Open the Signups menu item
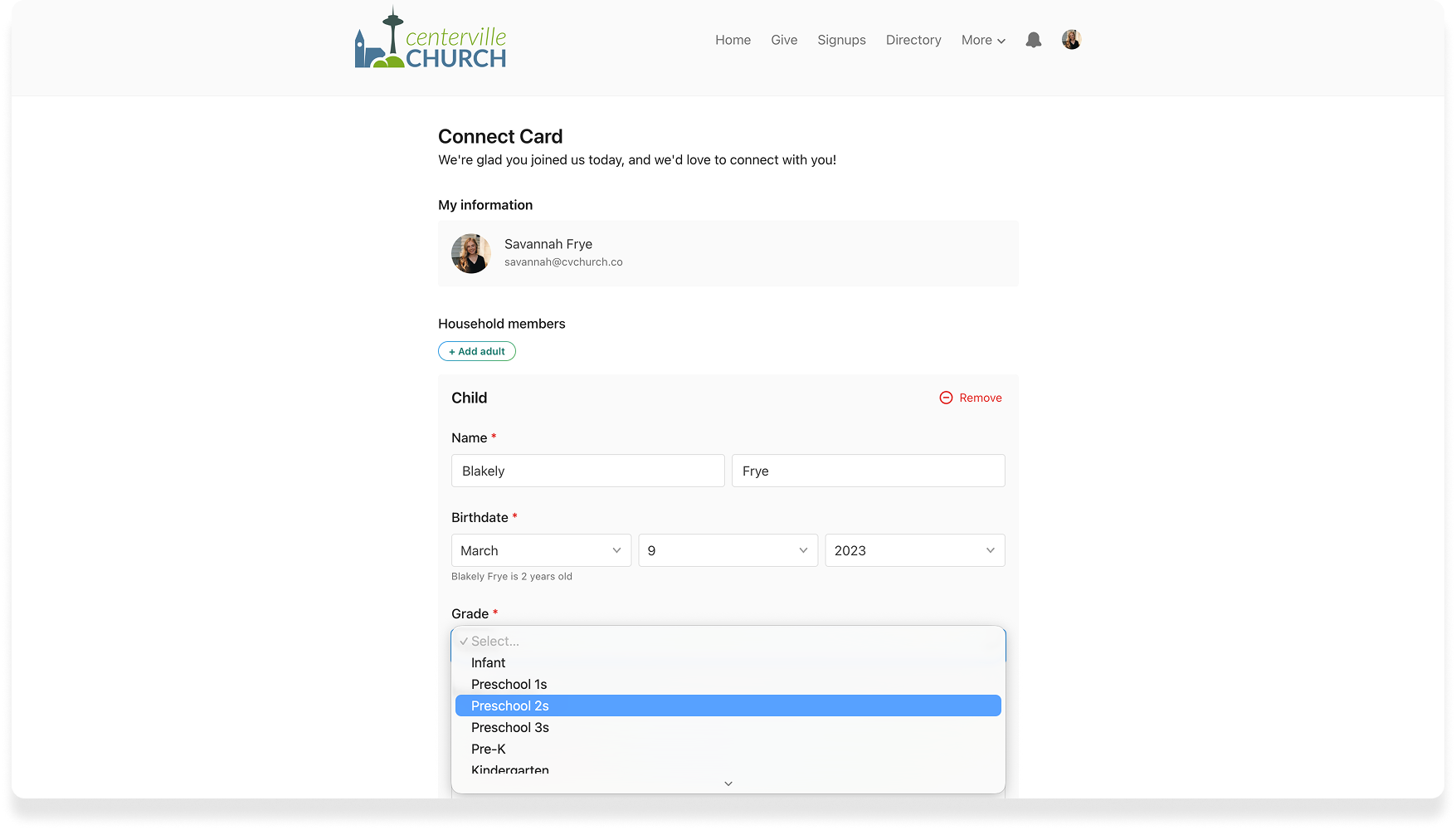Screen dimensions: 1456x830 click(841, 40)
